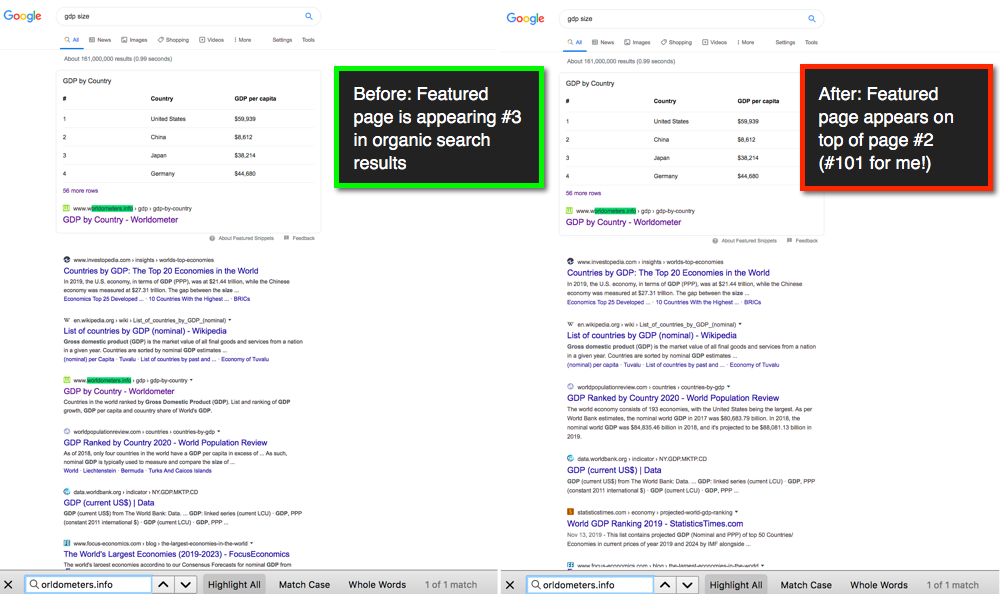Click worldometers favicon in Before featured snippet
This screenshot has width=1000, height=594.
(66, 208)
